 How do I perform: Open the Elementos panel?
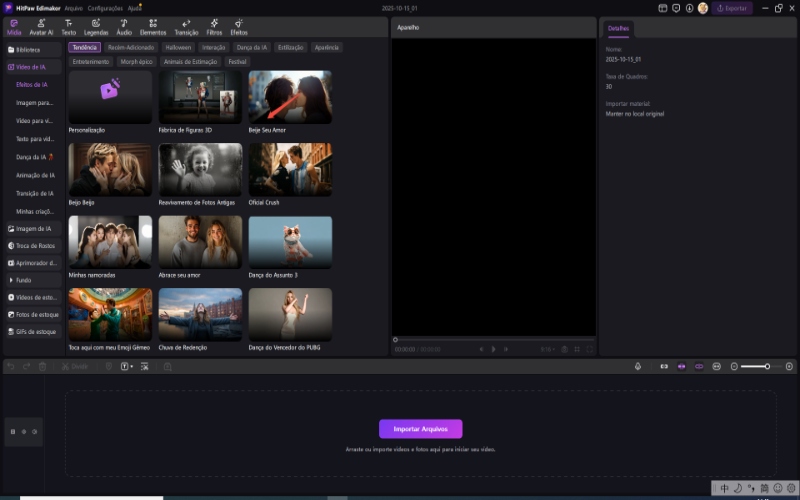click(153, 26)
